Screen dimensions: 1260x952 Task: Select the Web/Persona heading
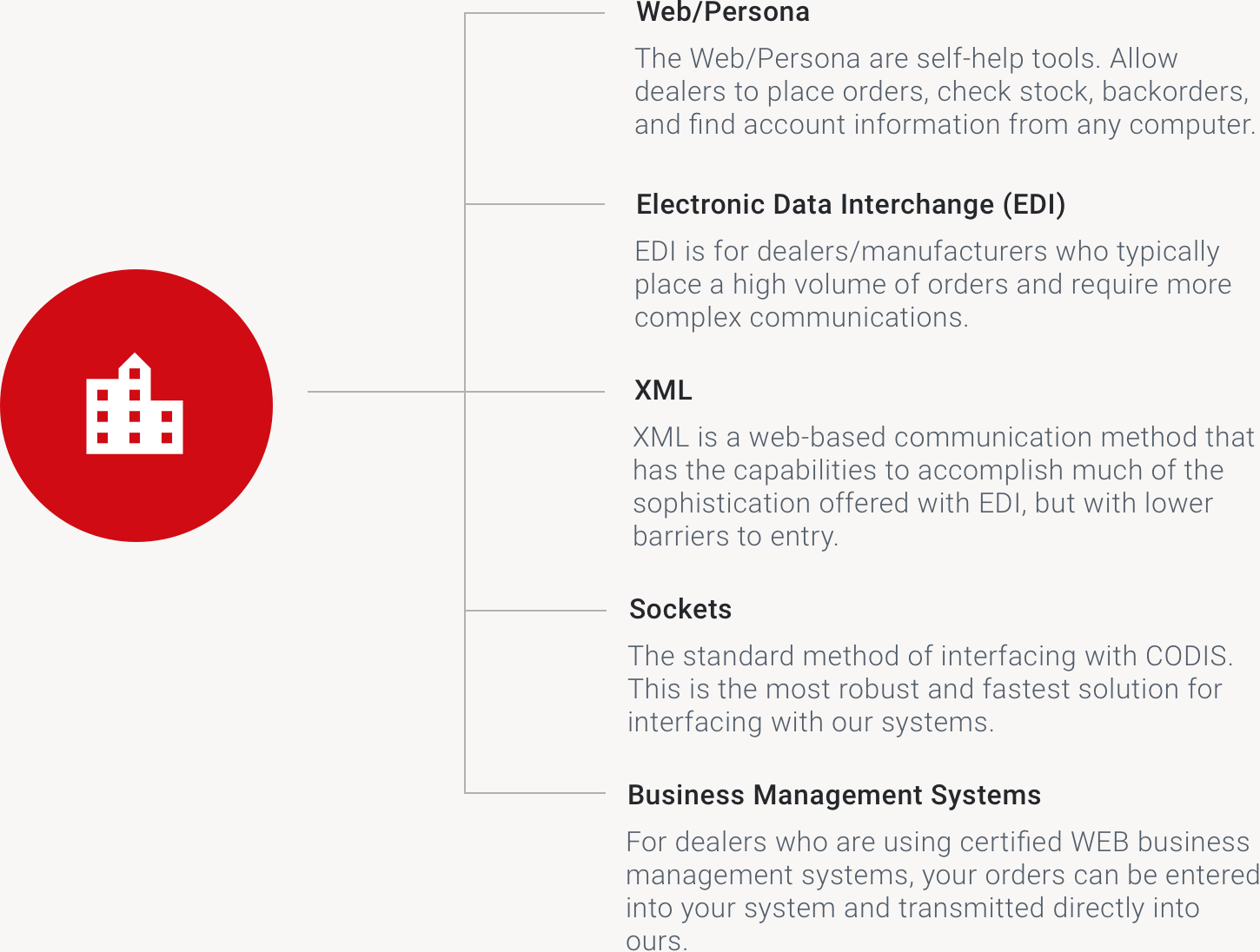tap(722, 12)
